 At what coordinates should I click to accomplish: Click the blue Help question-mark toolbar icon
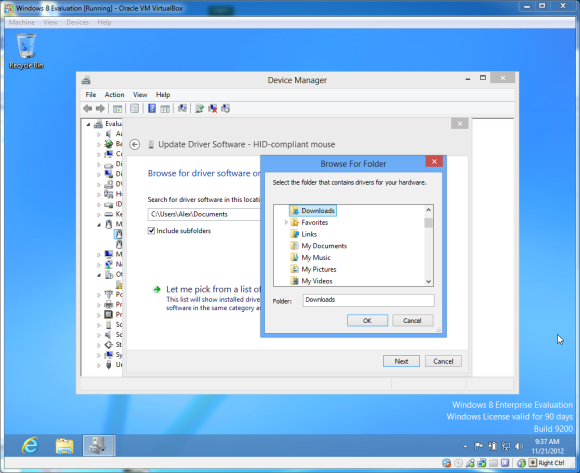tap(152, 108)
